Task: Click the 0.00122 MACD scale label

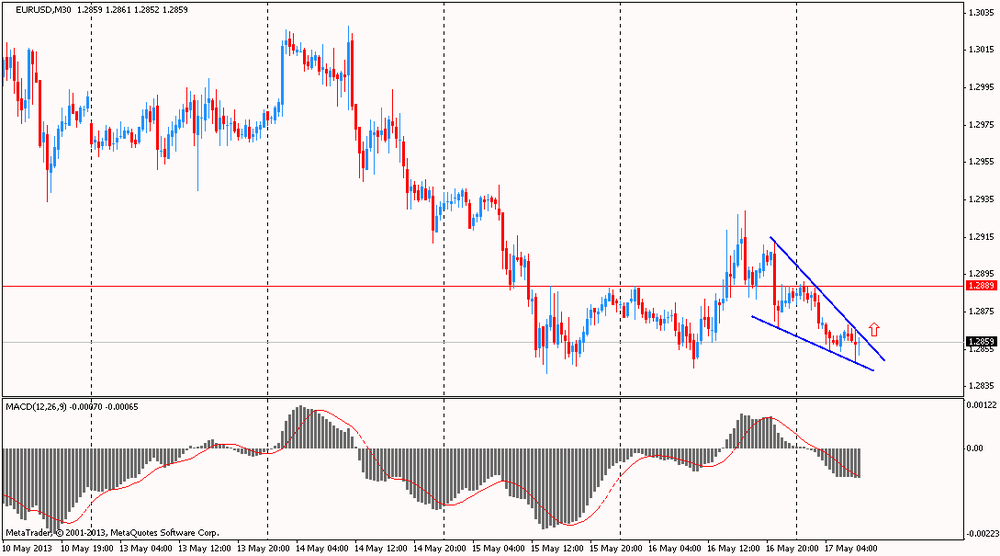Action: (x=980, y=404)
